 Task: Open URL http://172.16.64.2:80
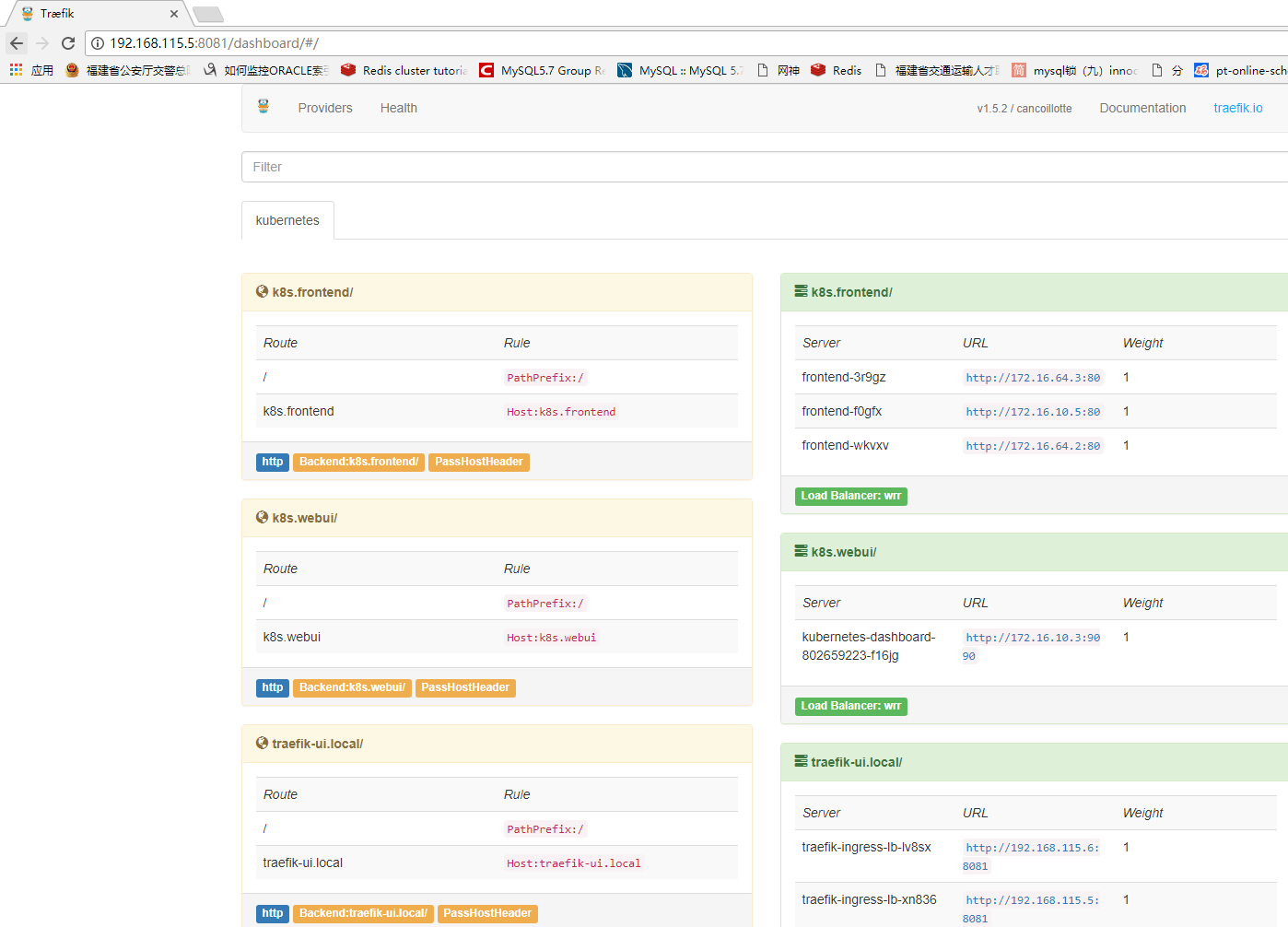(1033, 446)
